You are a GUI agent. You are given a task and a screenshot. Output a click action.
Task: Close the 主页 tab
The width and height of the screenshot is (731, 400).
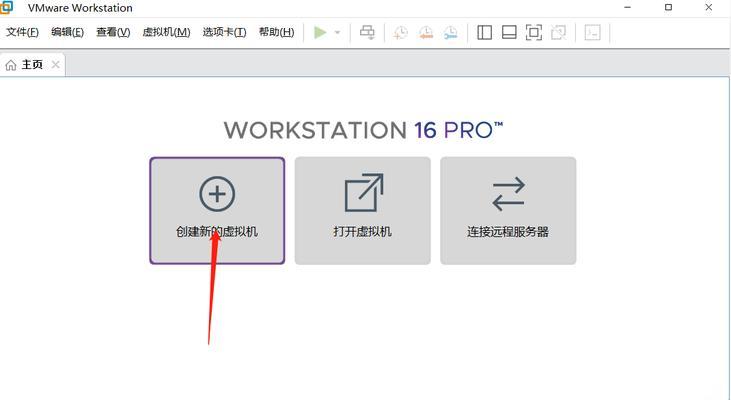55,64
